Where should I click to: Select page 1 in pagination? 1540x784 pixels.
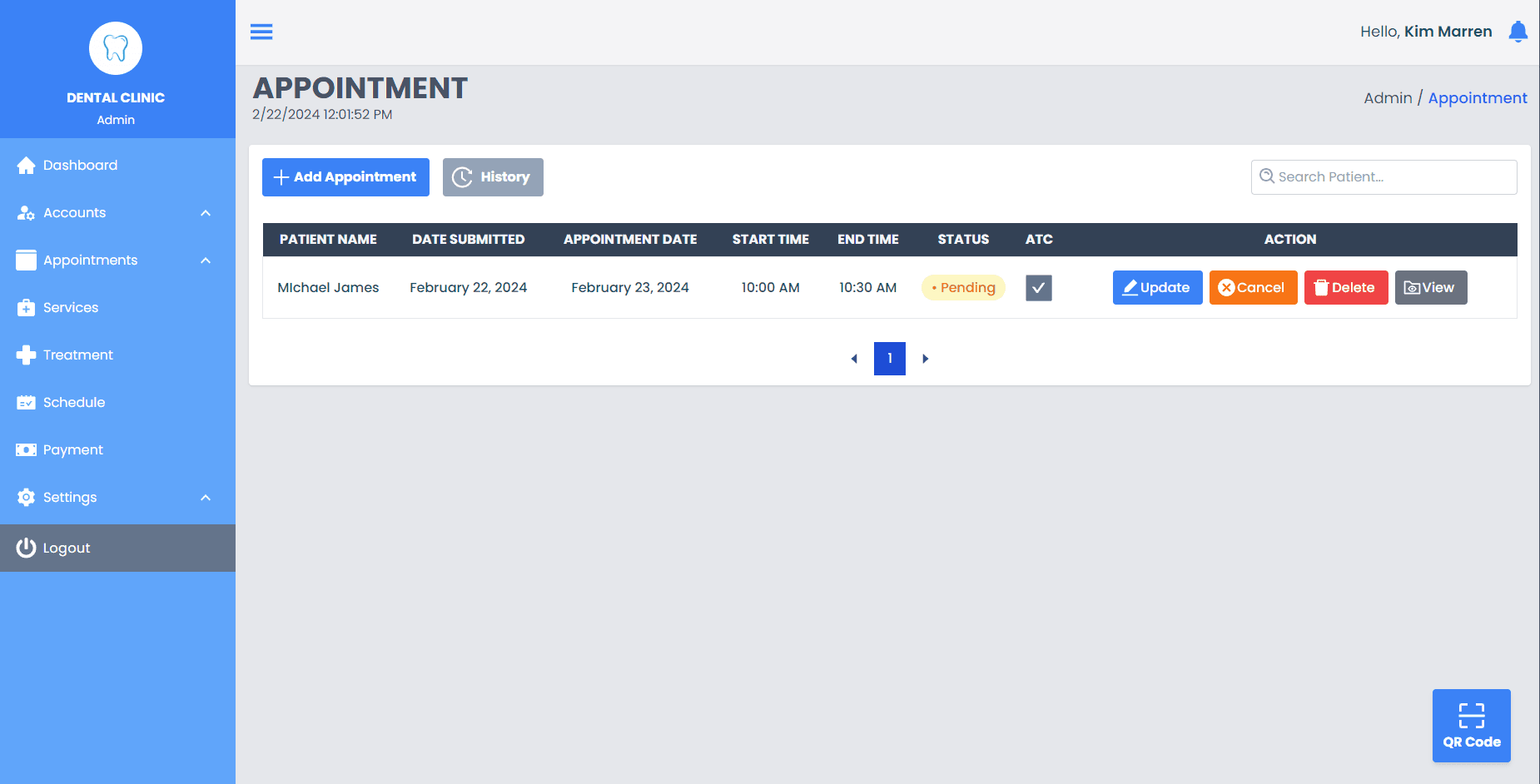890,359
